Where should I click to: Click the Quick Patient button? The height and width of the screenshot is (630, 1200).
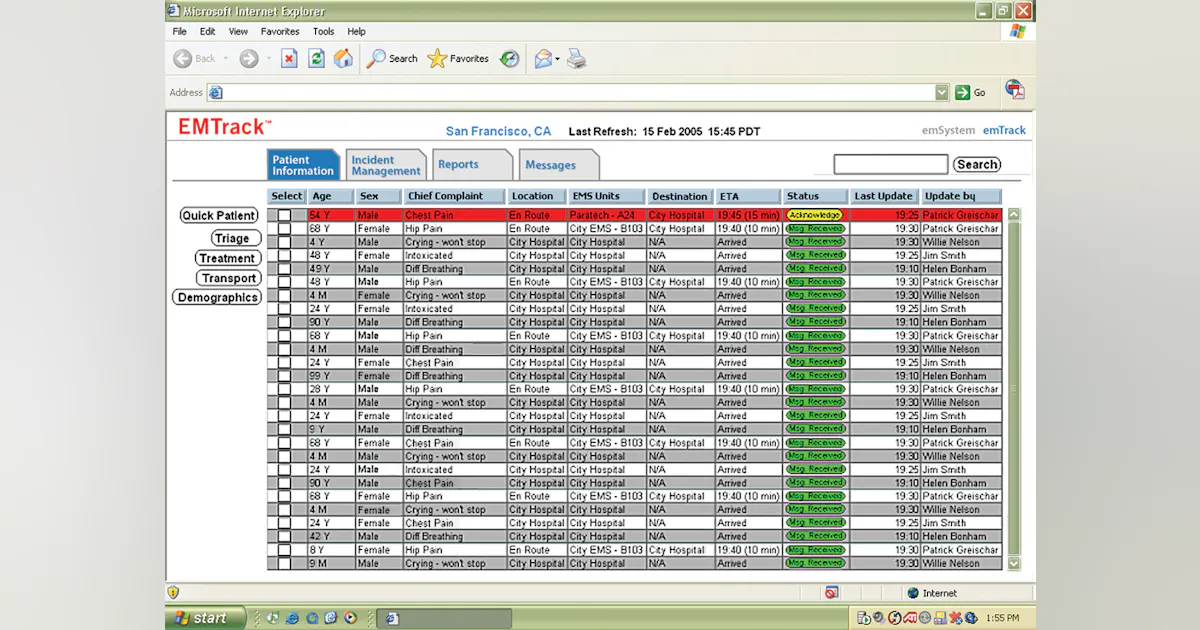(x=219, y=215)
